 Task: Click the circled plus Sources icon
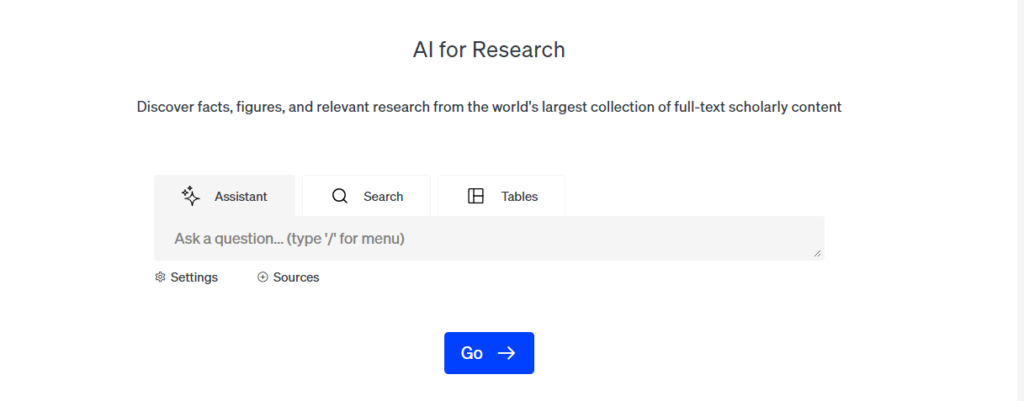tap(263, 277)
